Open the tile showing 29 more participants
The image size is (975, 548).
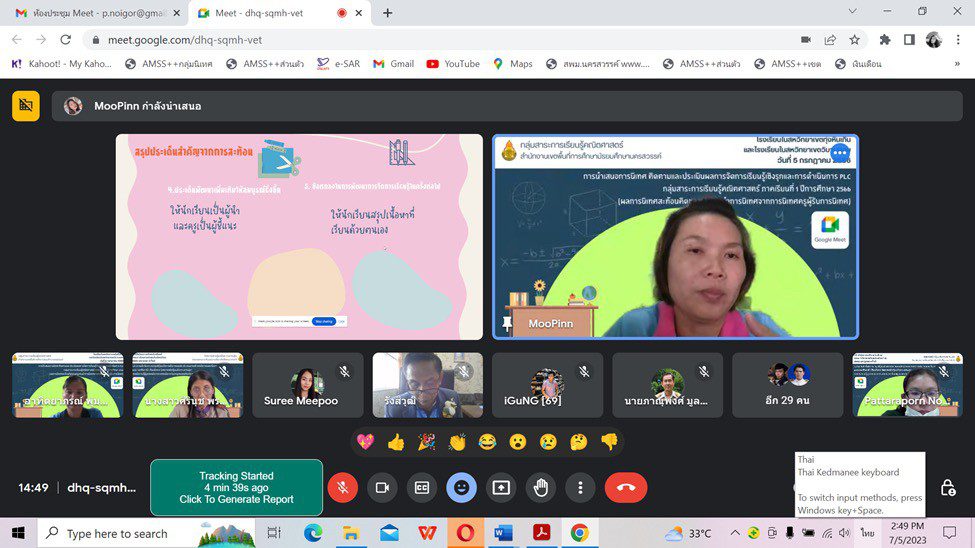(788, 385)
